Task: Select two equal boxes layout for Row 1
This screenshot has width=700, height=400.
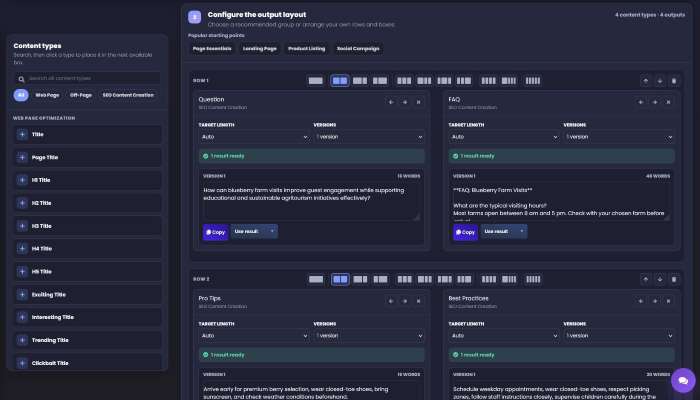Action: click(x=340, y=81)
